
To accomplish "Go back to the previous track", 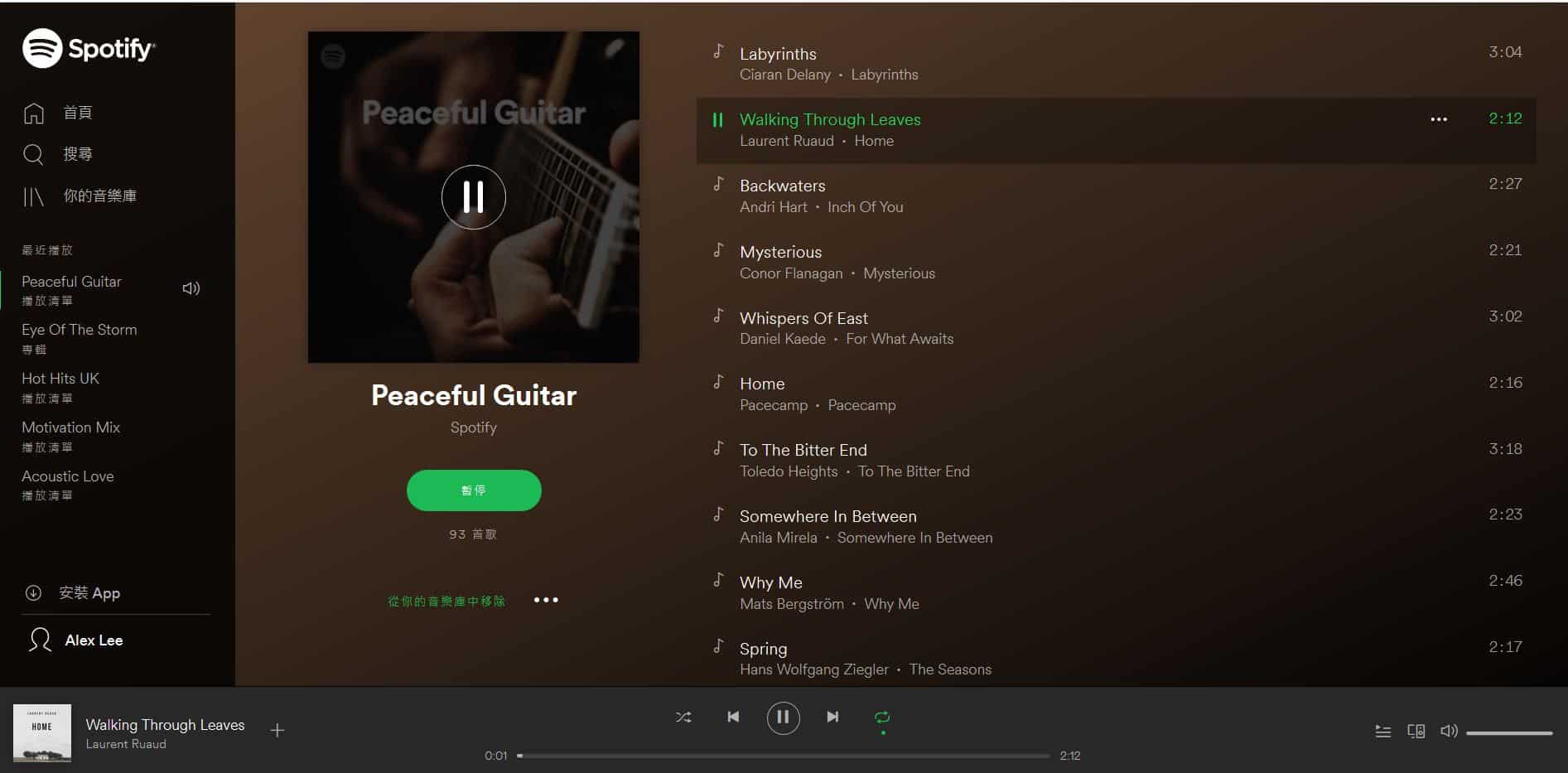I will point(733,717).
